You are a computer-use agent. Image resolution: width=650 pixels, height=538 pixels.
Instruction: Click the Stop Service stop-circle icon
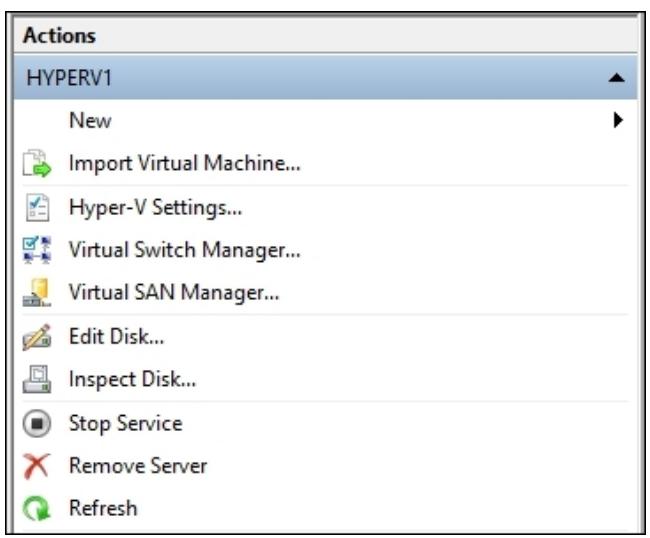tap(37, 424)
